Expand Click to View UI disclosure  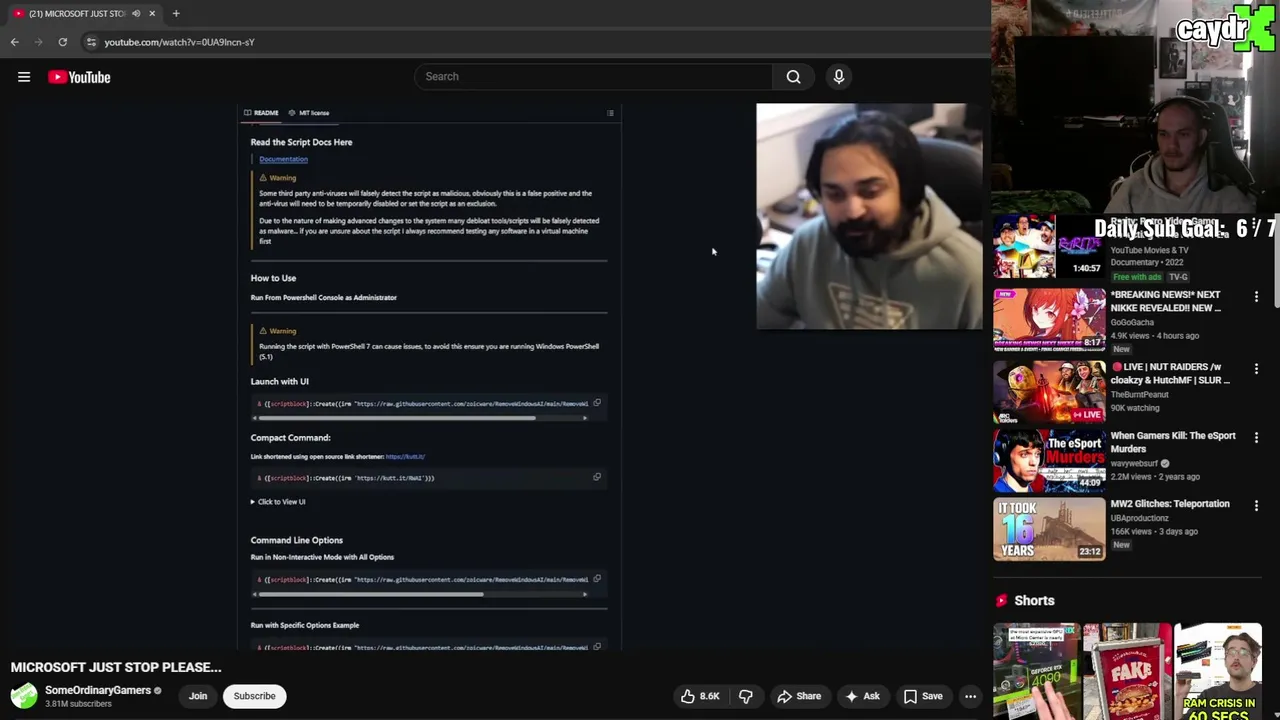click(278, 502)
